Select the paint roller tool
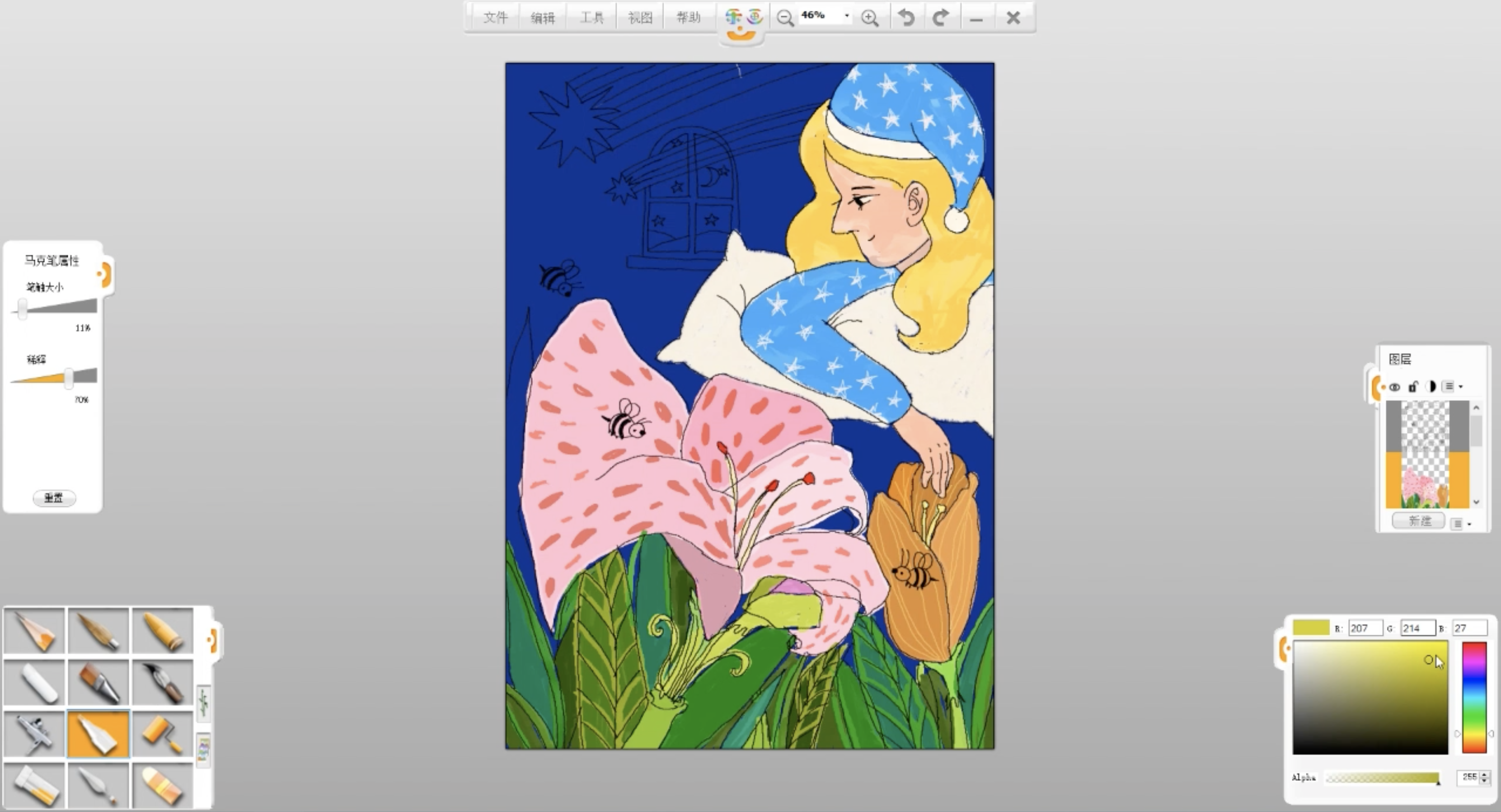The width and height of the screenshot is (1501, 812). coord(162,734)
